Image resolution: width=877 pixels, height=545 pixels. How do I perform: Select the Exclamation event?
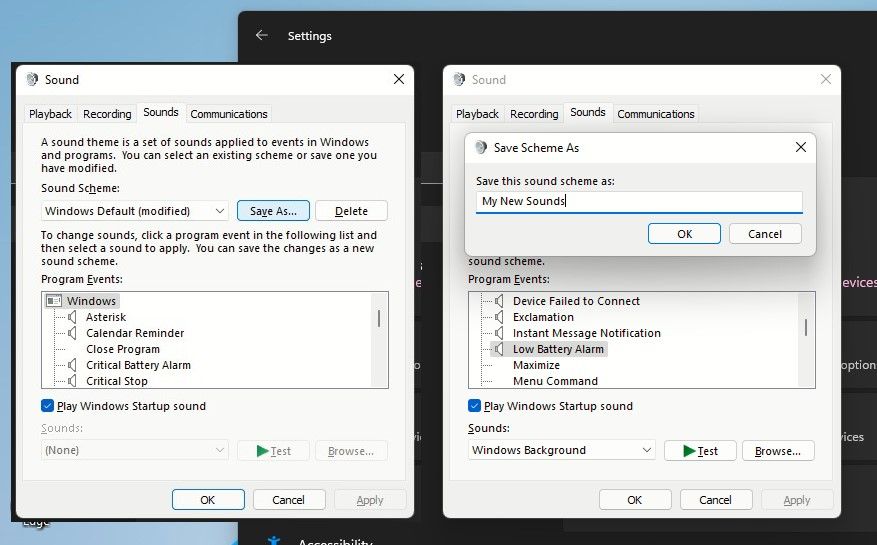pyautogui.click(x=543, y=317)
